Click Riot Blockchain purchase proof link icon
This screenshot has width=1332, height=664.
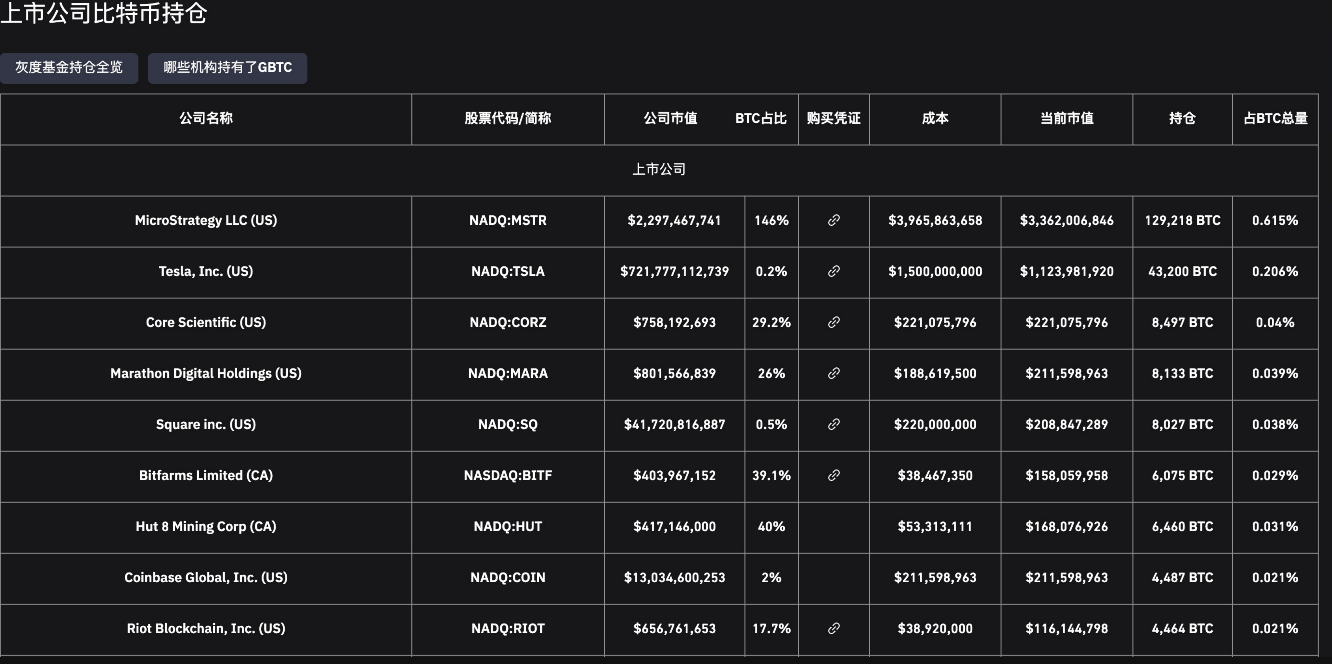(834, 629)
